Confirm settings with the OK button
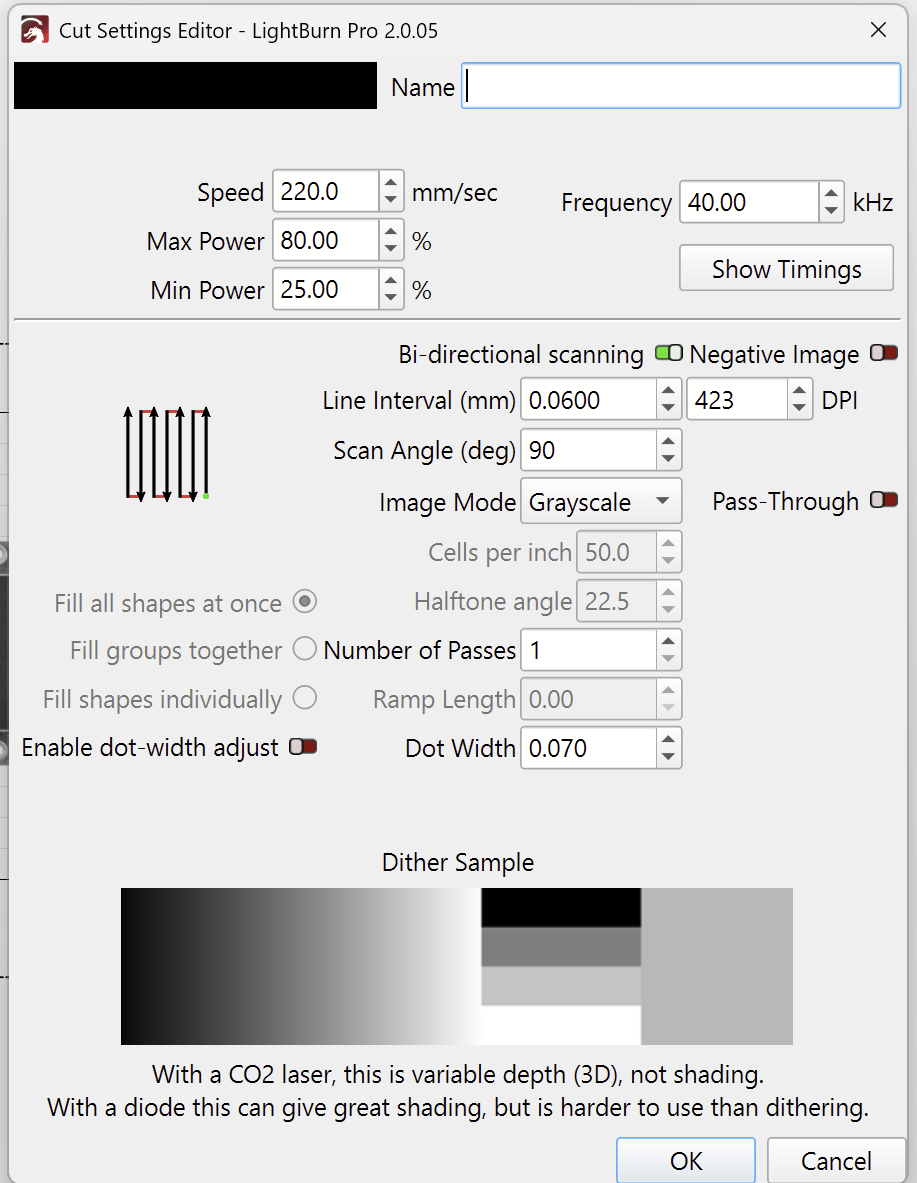This screenshot has width=917, height=1183. pos(686,1161)
